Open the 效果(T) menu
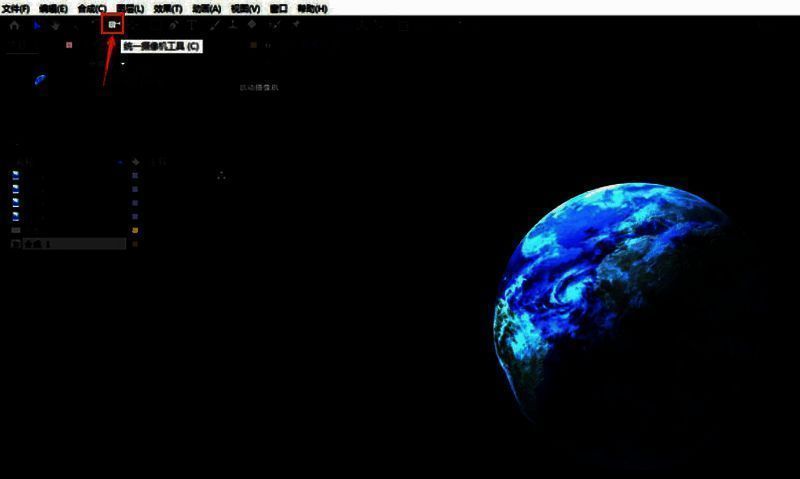800x479 pixels. [x=168, y=8]
